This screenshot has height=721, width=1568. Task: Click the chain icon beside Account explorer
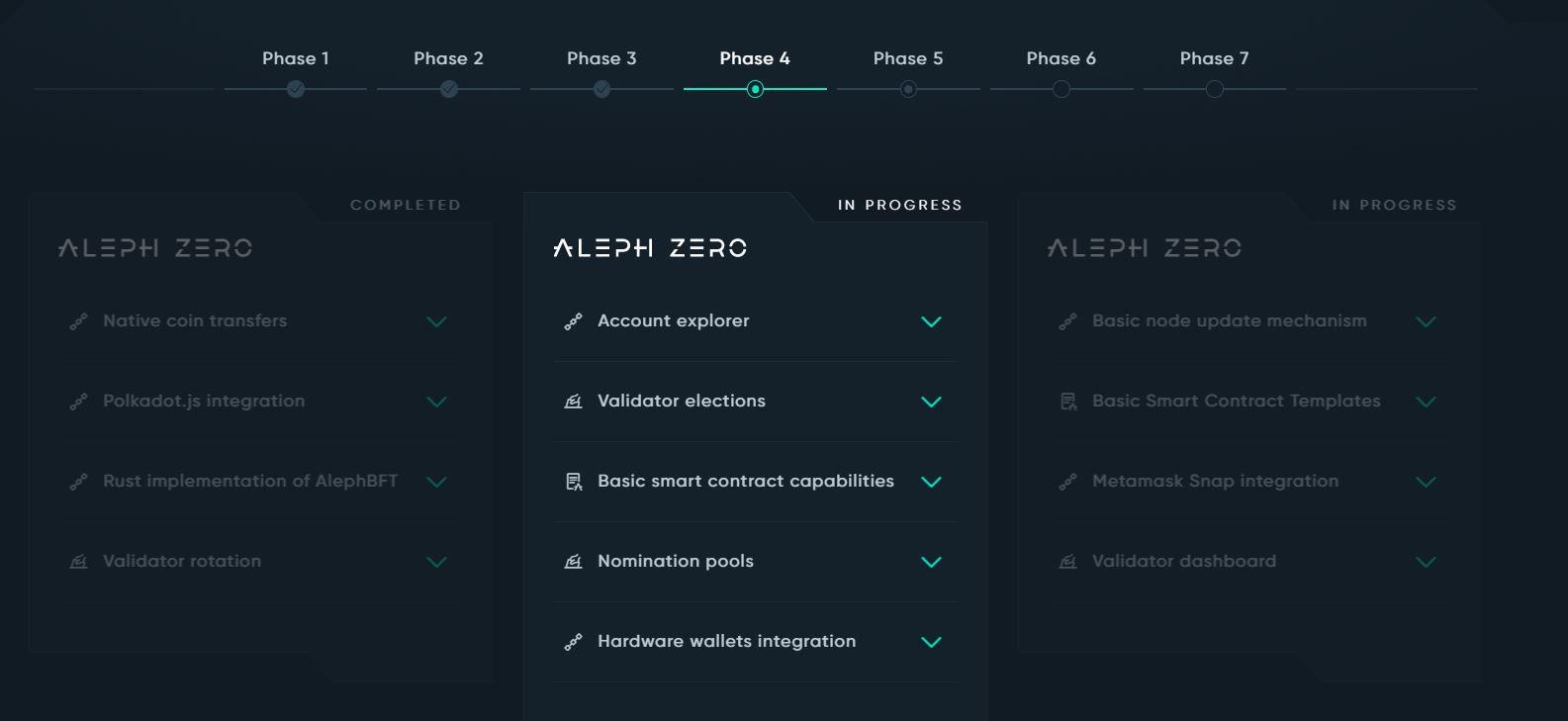pos(573,321)
